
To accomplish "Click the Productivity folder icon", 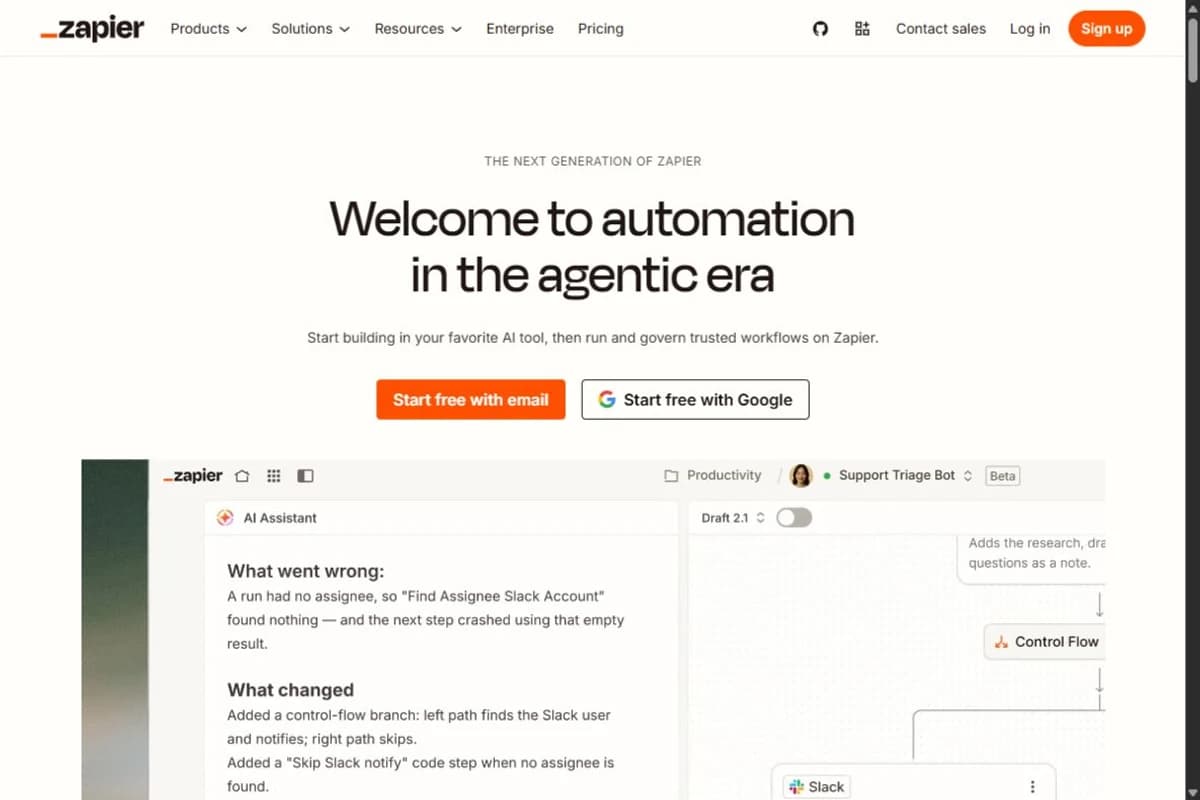I will coord(671,476).
